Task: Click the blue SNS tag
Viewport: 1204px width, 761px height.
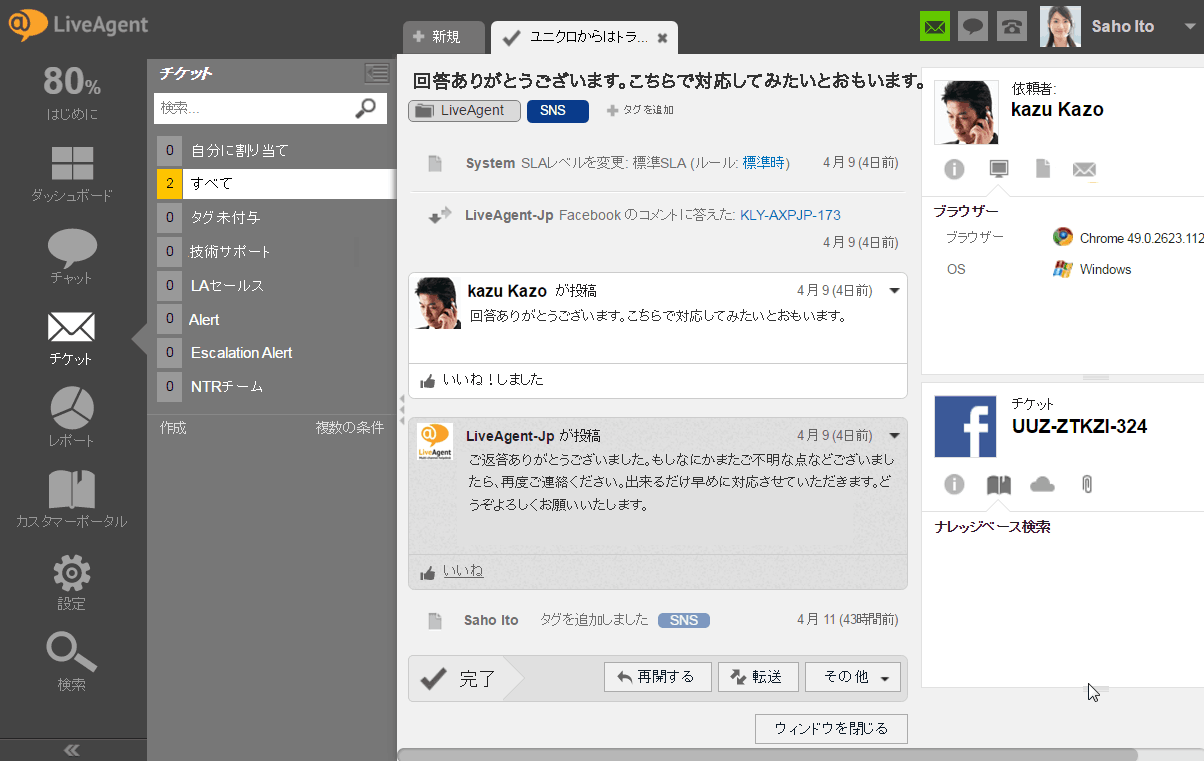Action: tap(558, 111)
